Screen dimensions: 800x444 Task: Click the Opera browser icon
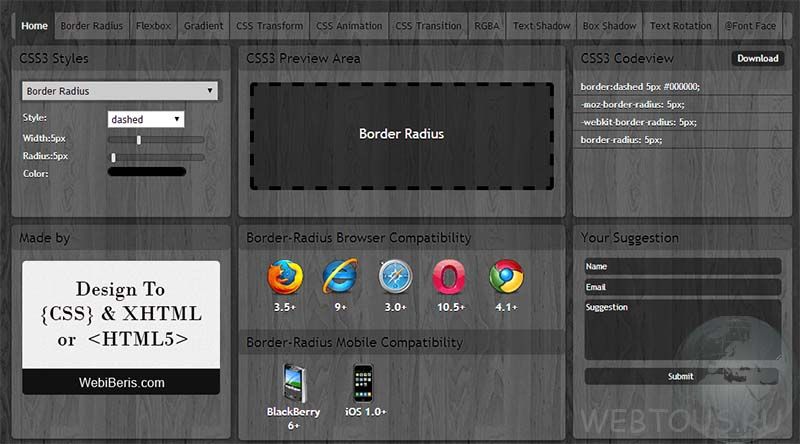coord(449,277)
